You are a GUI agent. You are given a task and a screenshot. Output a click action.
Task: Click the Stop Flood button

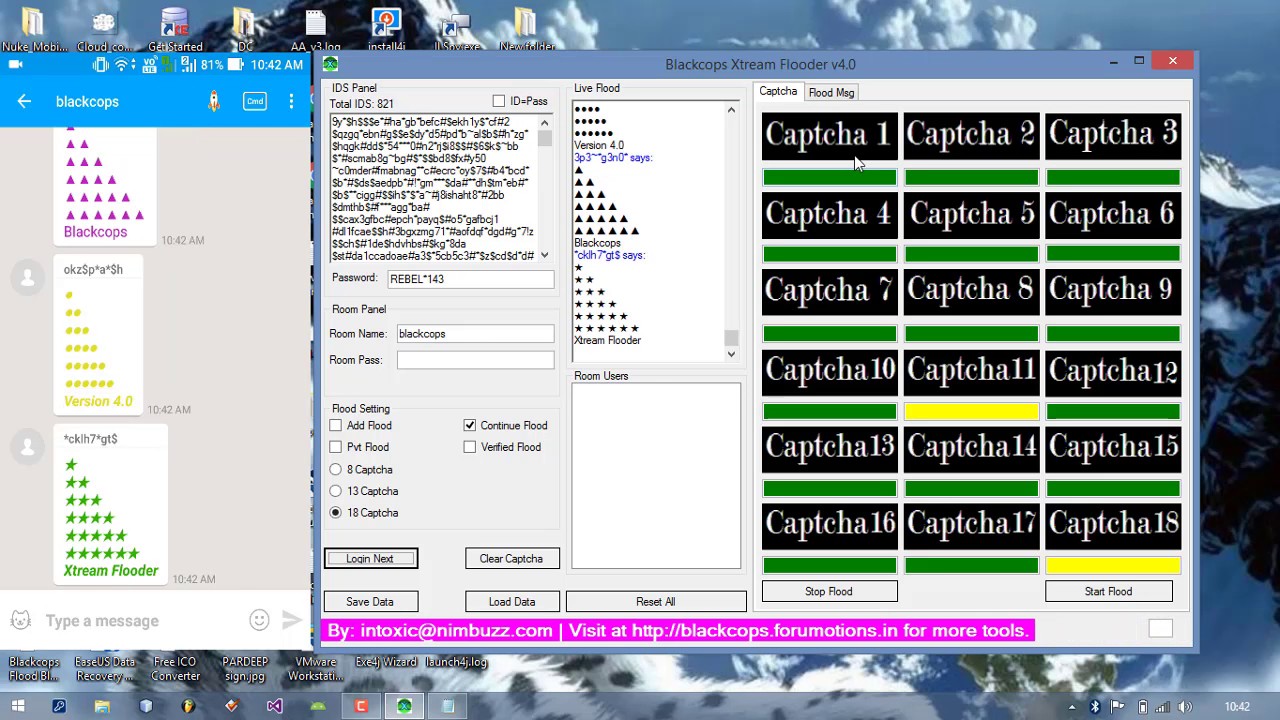click(x=829, y=591)
